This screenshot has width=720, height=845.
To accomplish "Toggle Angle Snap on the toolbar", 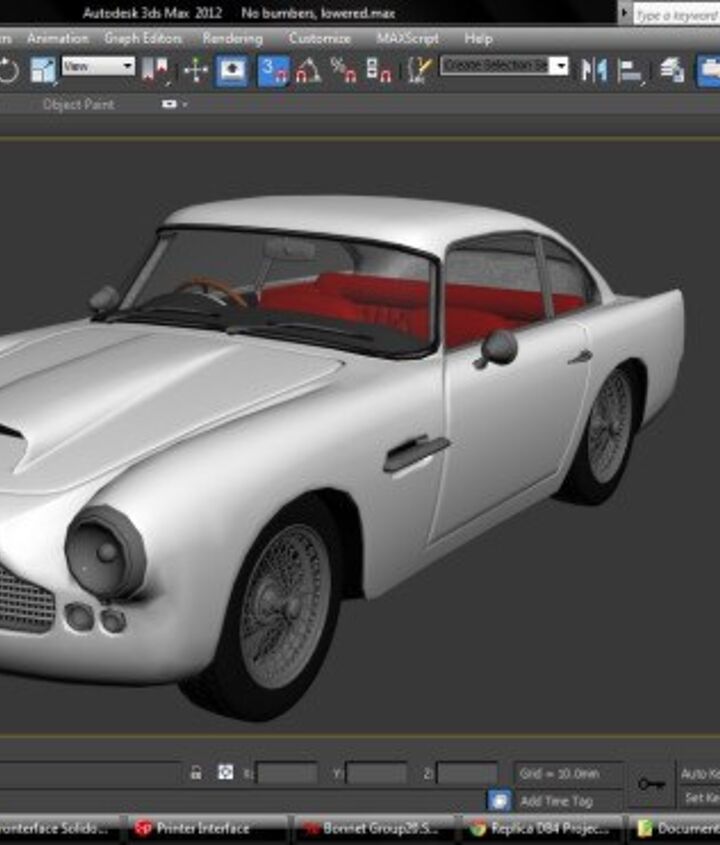I will [308, 70].
